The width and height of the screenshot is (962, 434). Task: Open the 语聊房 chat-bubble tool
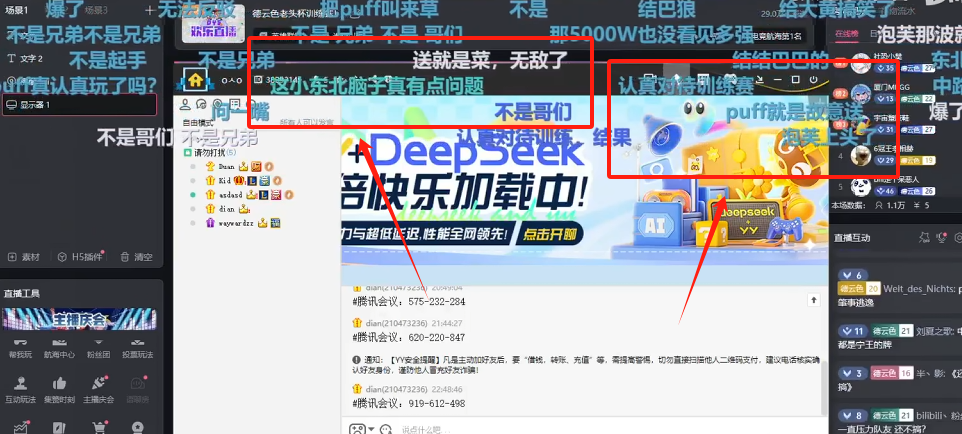[138, 389]
